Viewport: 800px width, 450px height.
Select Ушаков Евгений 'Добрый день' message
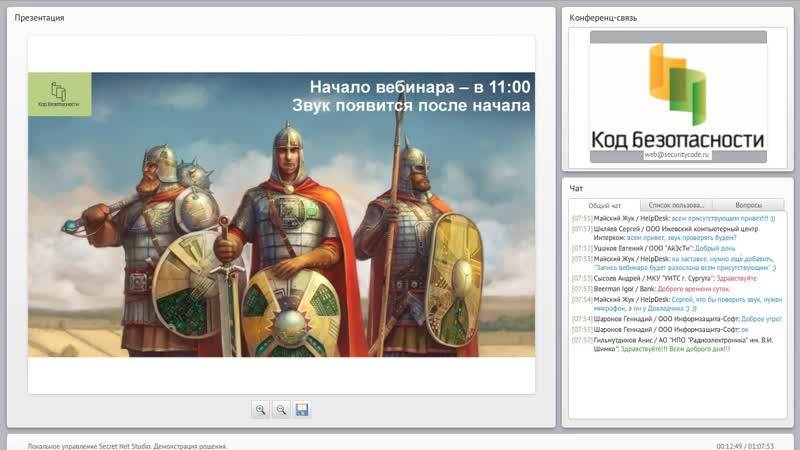tap(654, 248)
